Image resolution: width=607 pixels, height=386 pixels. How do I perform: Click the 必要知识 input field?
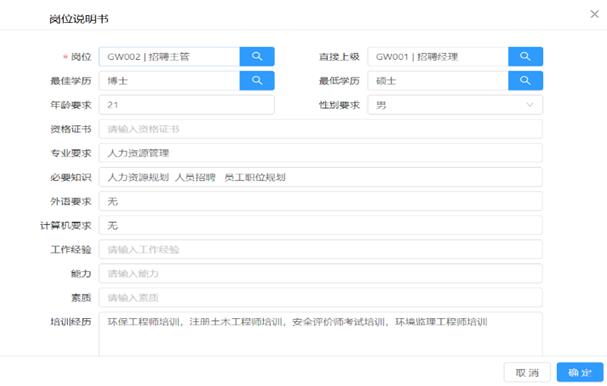tap(321, 177)
